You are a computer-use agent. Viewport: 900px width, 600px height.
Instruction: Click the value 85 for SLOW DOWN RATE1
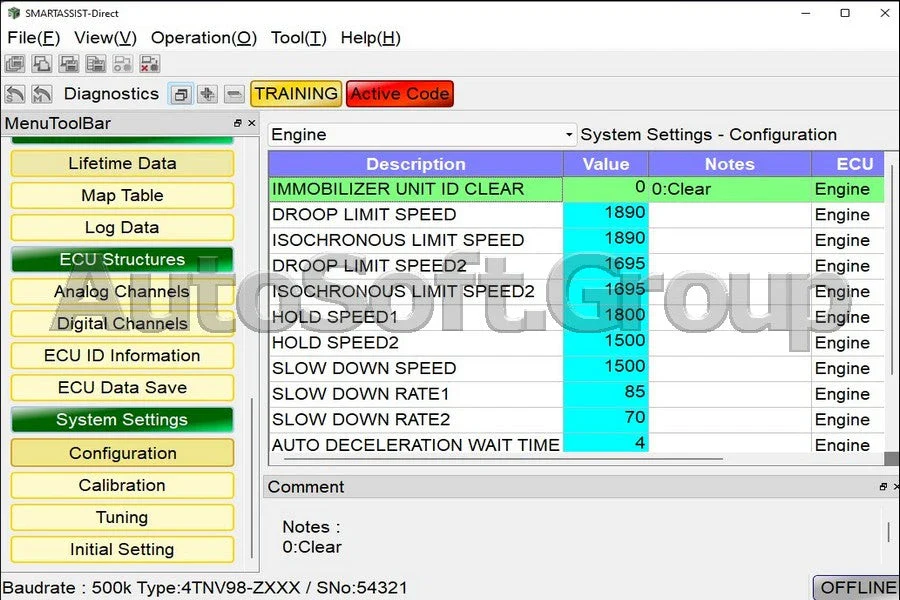click(606, 393)
